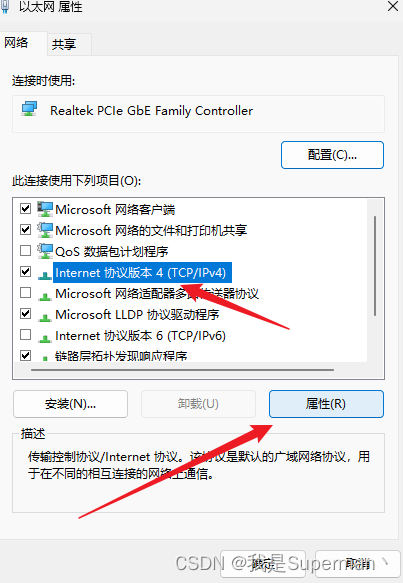Enable the QoS 数据包计划程序 checkbox
Viewport: 403px width, 583px height.
tap(25, 251)
